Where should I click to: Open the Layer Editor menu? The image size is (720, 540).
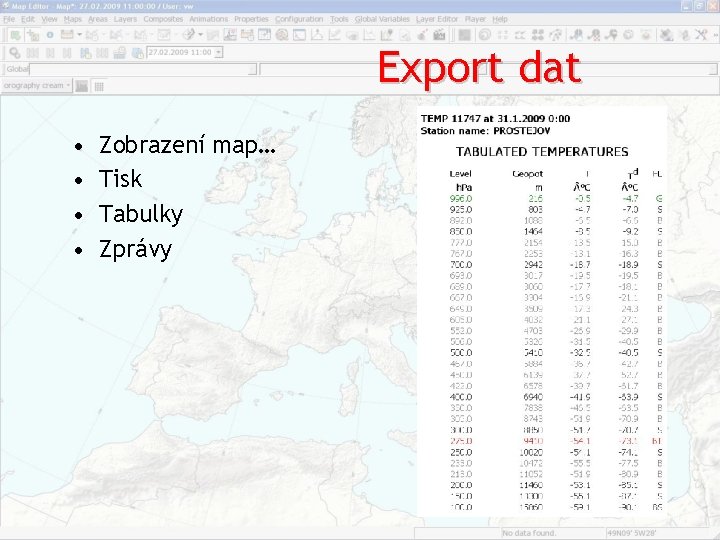tap(437, 19)
